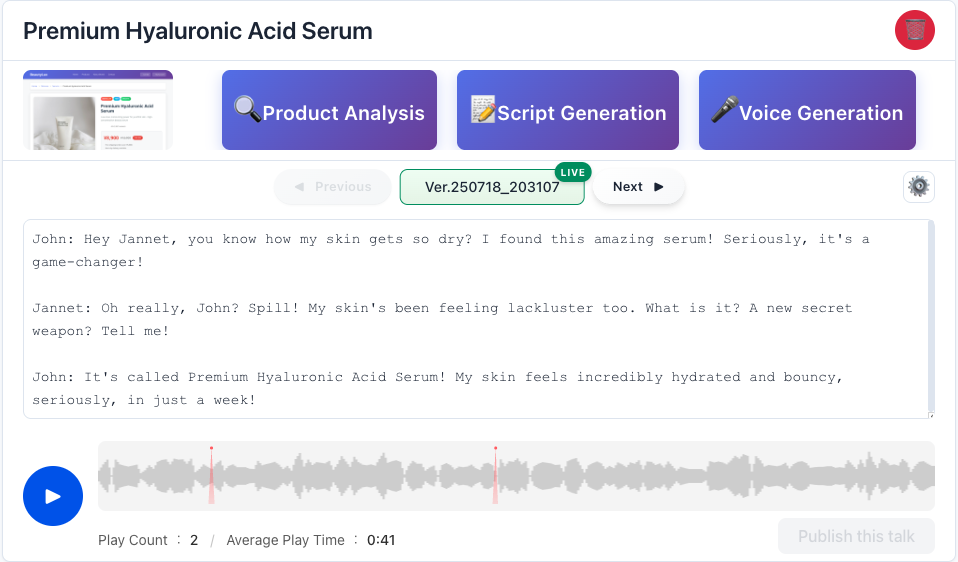The image size is (958, 562).
Task: Click the microphone icon on Voice Generation
Action: coord(725,109)
